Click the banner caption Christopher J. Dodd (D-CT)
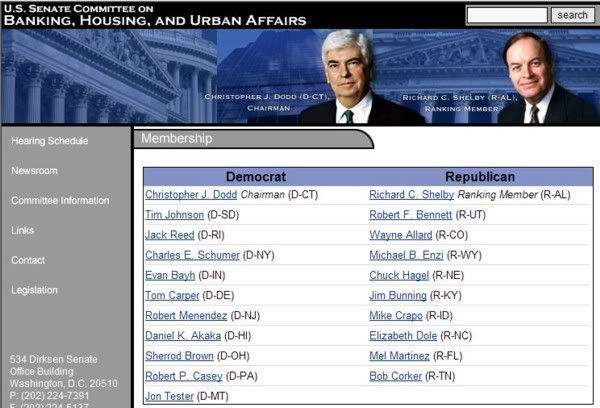 267,97
